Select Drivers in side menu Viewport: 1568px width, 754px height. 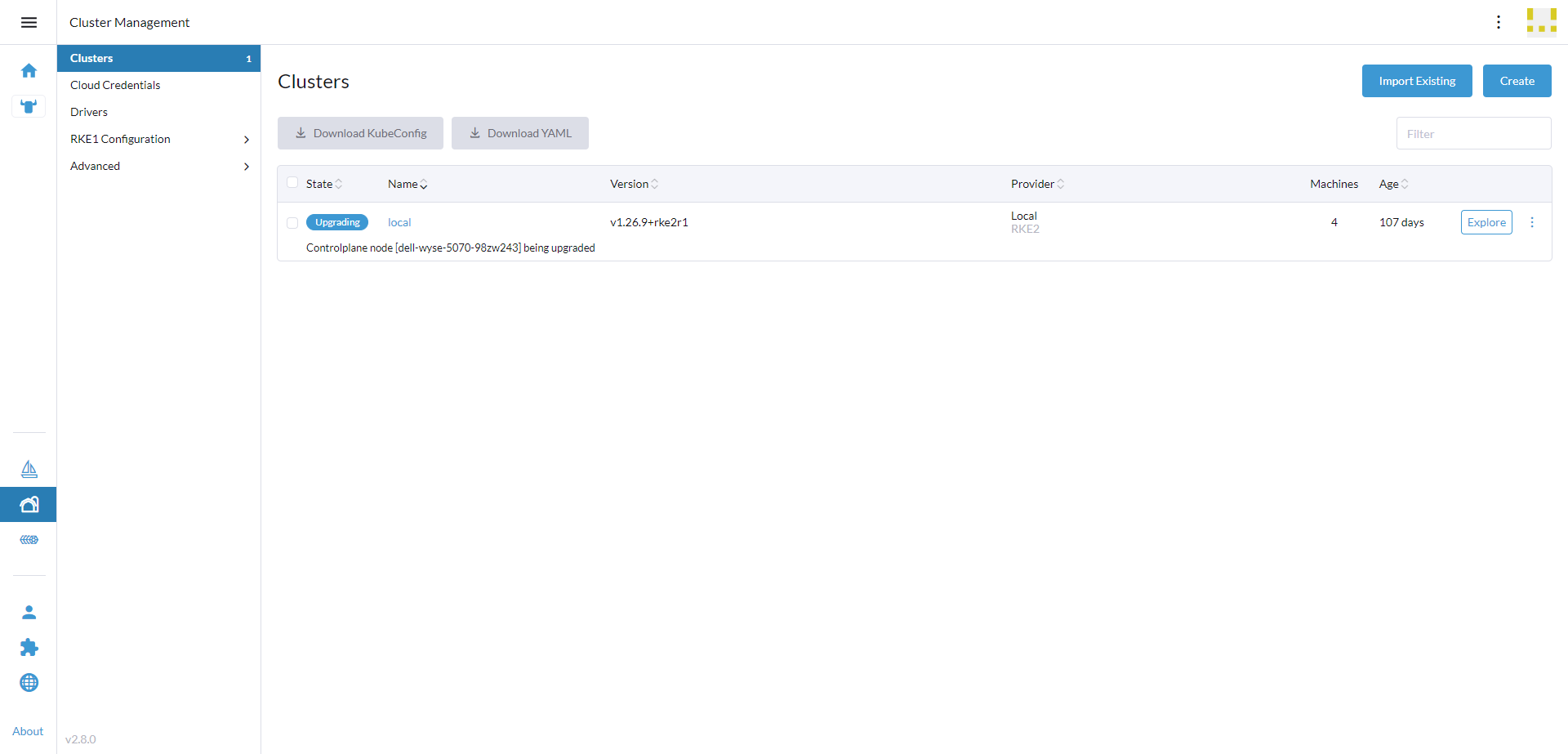coord(89,112)
